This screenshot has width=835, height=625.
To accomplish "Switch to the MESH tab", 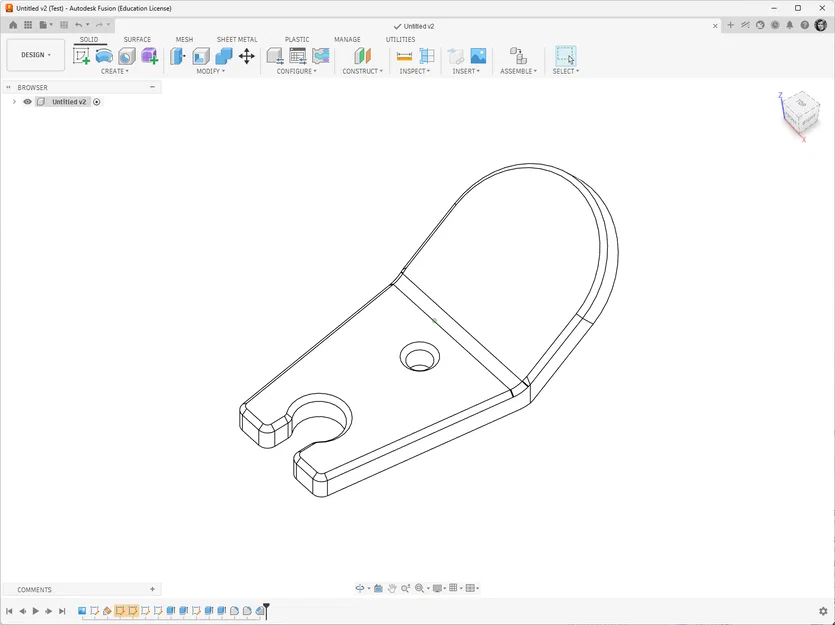I will click(x=184, y=39).
